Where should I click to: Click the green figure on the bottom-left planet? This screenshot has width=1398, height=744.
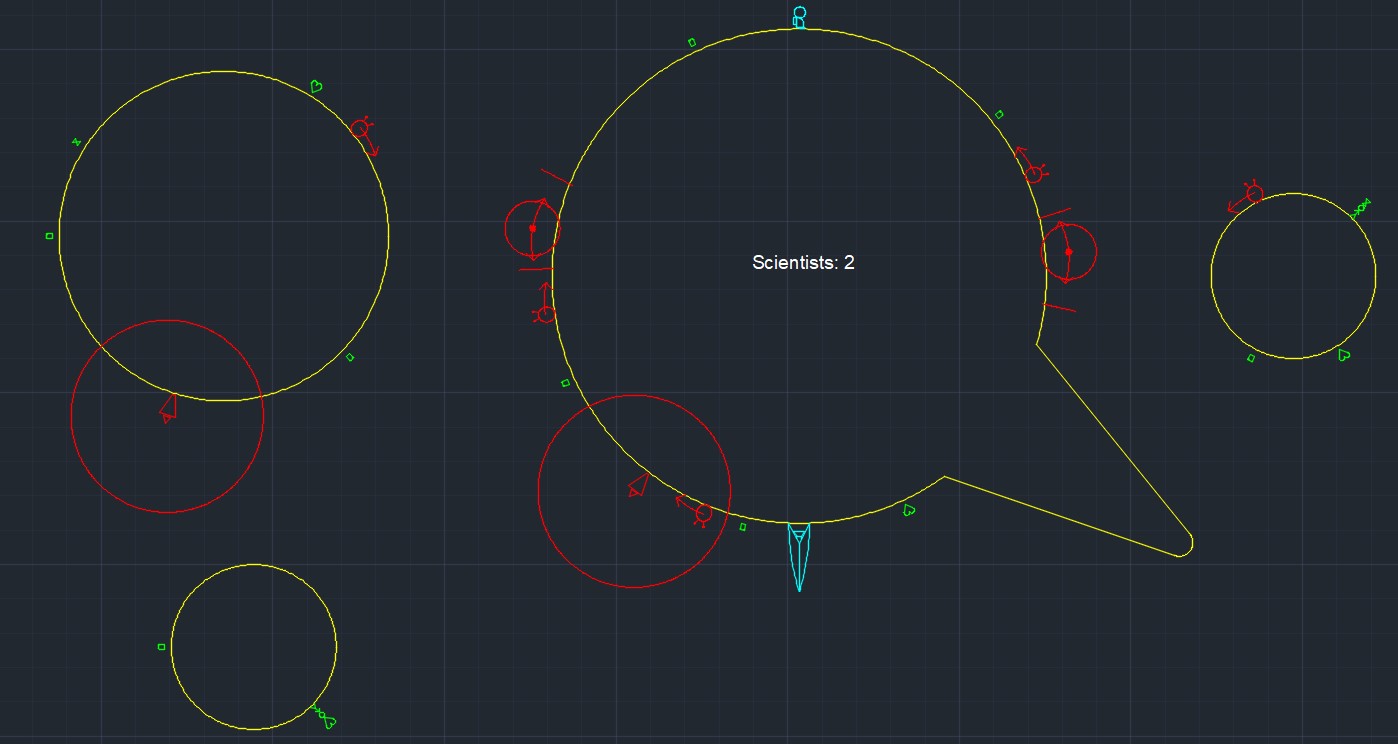click(321, 714)
